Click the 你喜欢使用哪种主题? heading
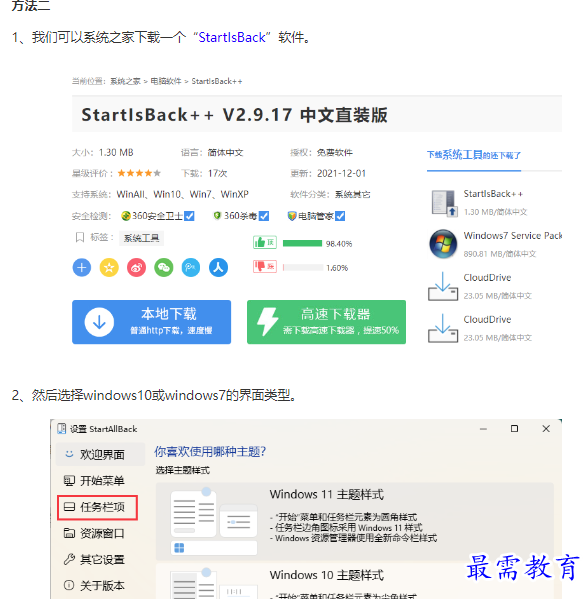This screenshot has width=588, height=599. tap(210, 452)
